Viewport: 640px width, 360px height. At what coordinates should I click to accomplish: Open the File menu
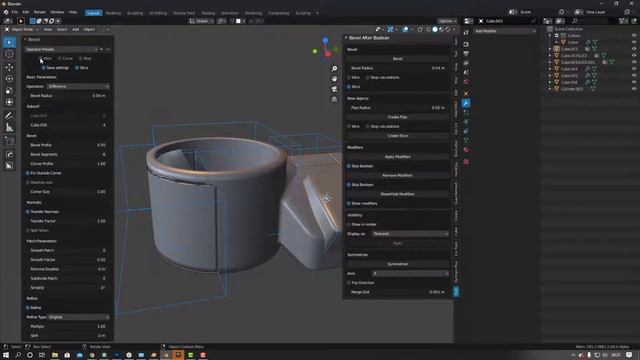[x=15, y=12]
